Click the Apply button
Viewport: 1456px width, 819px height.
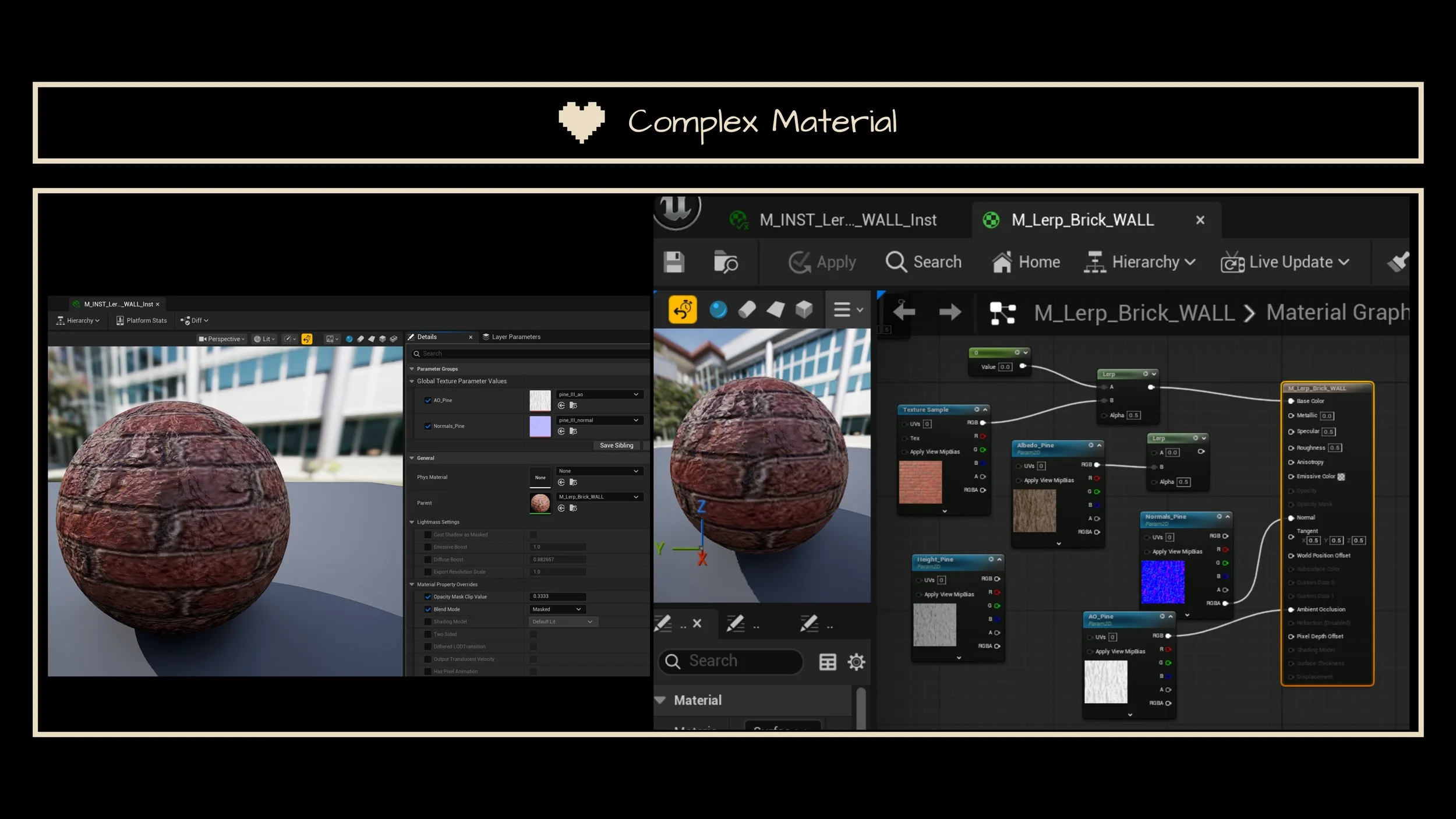pyautogui.click(x=822, y=262)
